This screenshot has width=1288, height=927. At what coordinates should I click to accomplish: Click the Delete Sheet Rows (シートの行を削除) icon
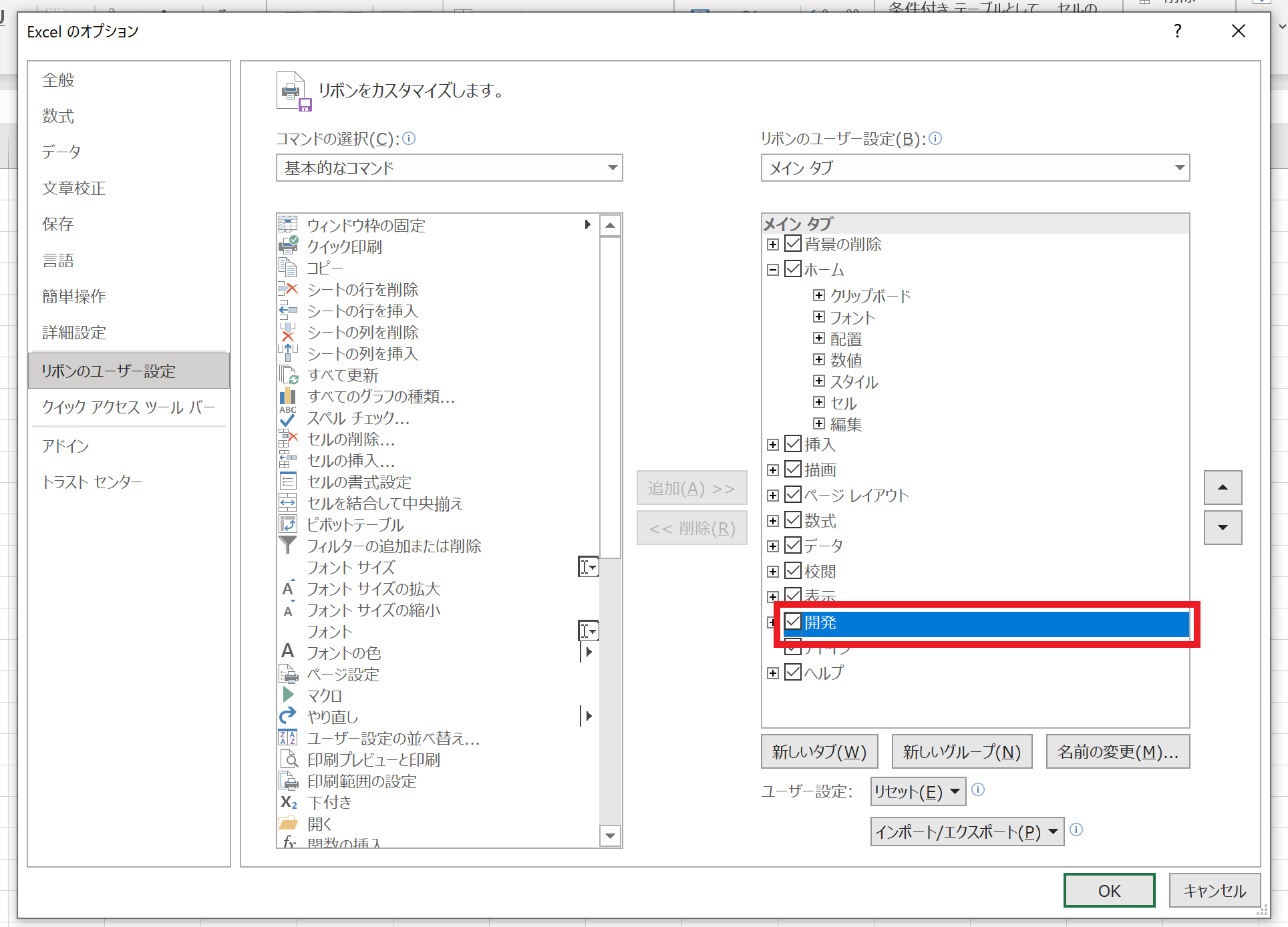pyautogui.click(x=288, y=289)
